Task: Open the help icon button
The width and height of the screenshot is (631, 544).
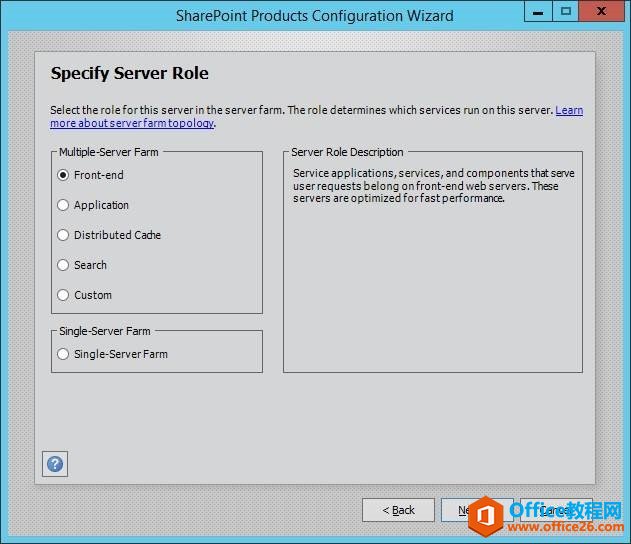Action: tap(55, 464)
